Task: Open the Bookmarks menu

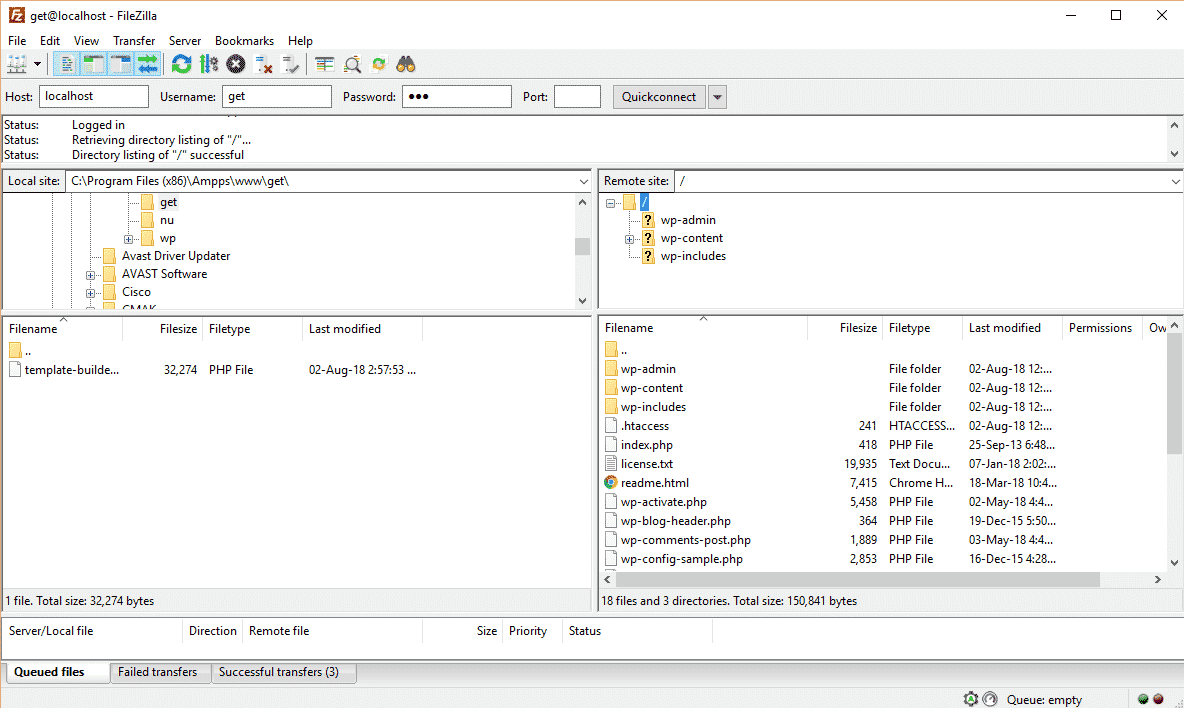Action: [244, 41]
